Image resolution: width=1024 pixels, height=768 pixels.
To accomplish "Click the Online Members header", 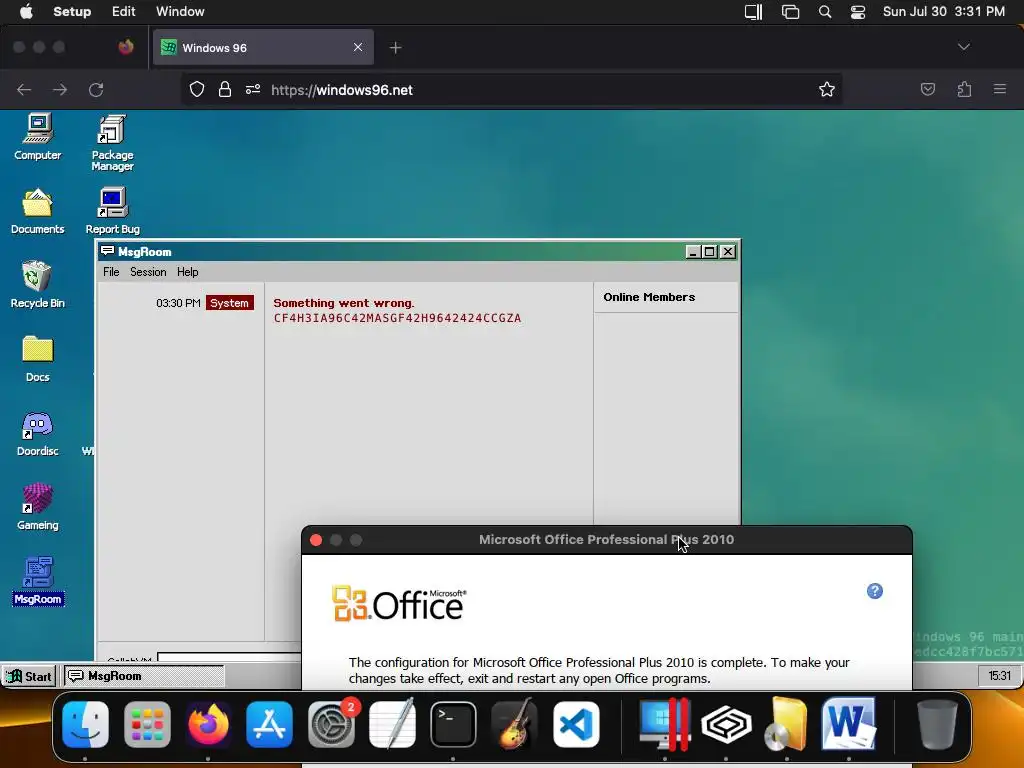I will pos(649,297).
